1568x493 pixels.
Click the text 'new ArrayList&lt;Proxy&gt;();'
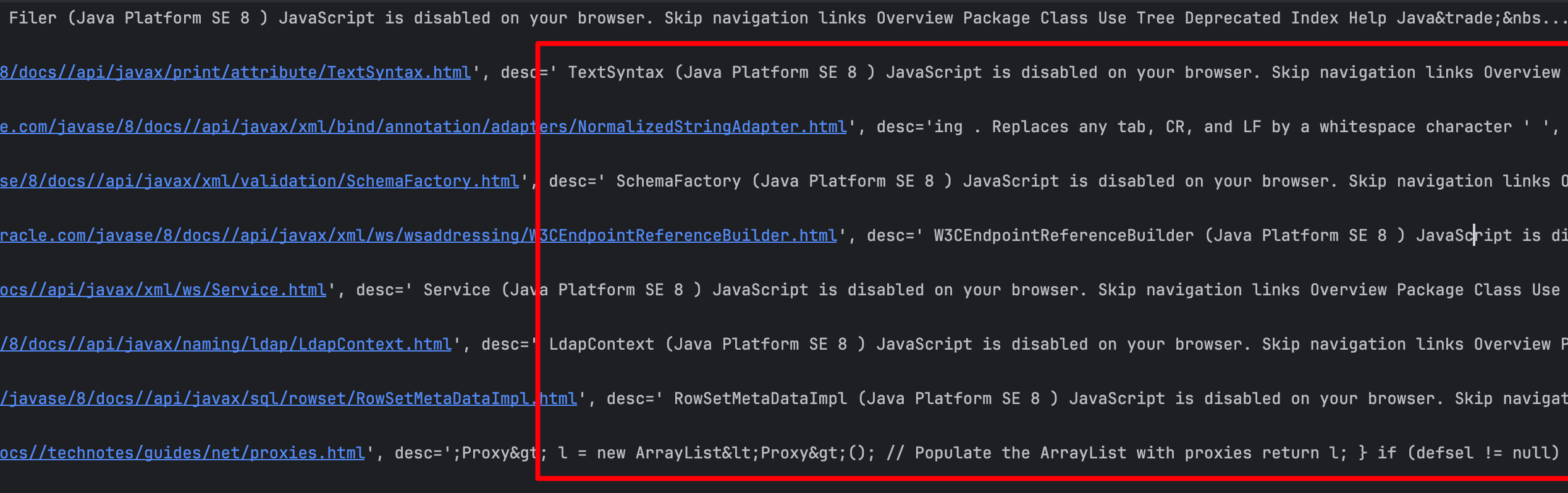[736, 453]
